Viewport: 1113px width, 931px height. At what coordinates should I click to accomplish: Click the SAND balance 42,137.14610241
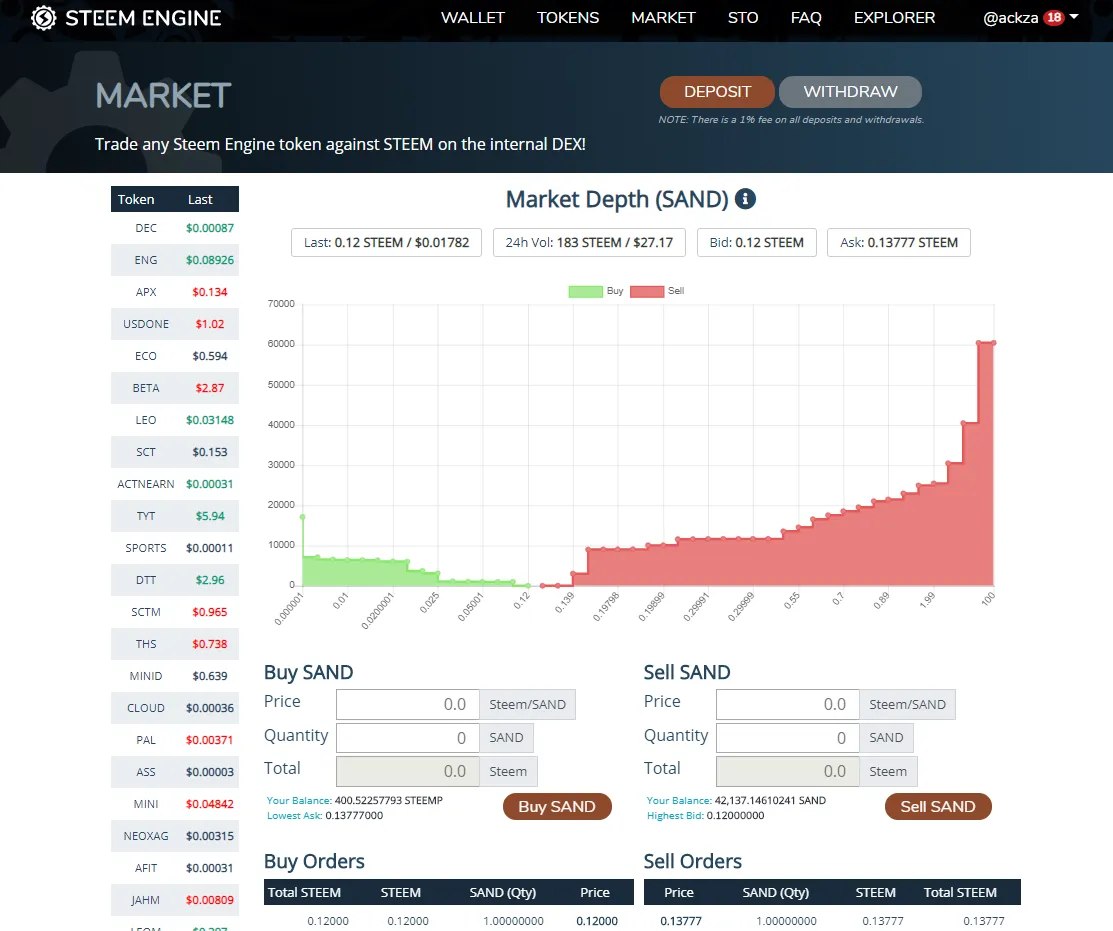tap(770, 800)
